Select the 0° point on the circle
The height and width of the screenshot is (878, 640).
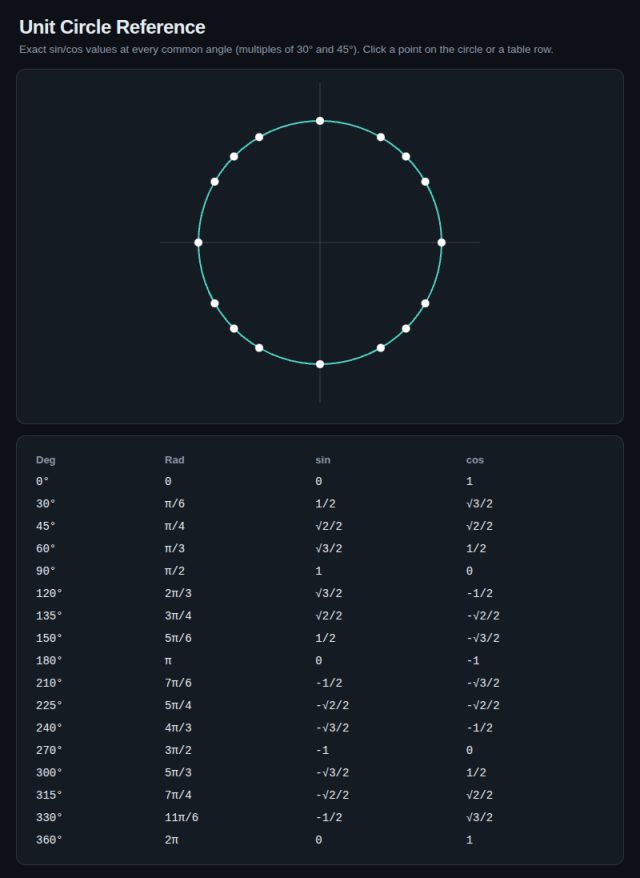tap(441, 242)
